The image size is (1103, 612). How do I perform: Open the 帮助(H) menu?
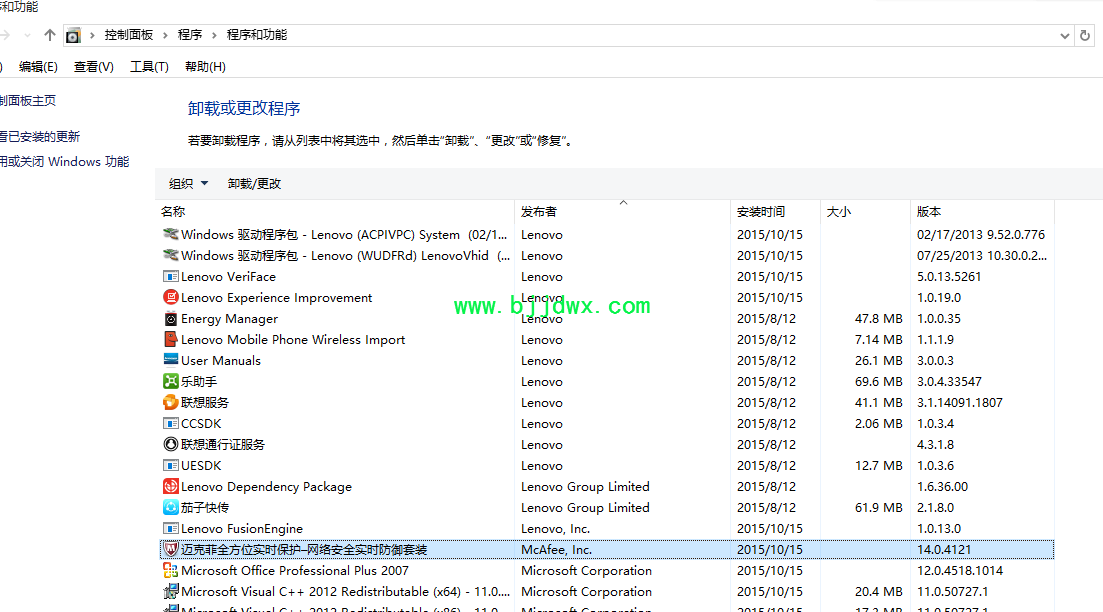(x=205, y=67)
